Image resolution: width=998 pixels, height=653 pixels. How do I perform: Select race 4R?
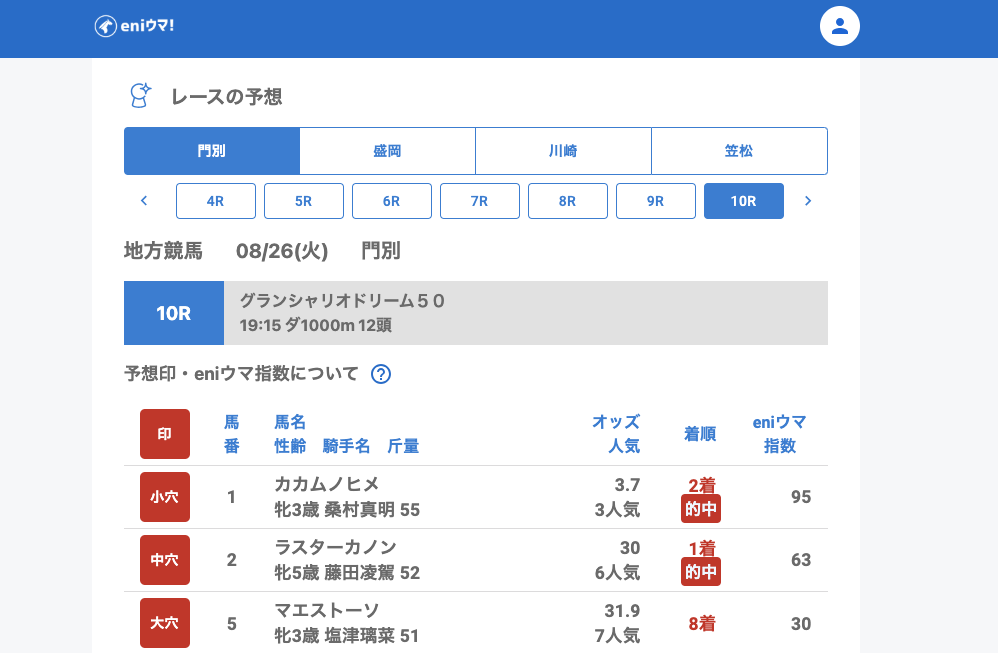(x=216, y=201)
